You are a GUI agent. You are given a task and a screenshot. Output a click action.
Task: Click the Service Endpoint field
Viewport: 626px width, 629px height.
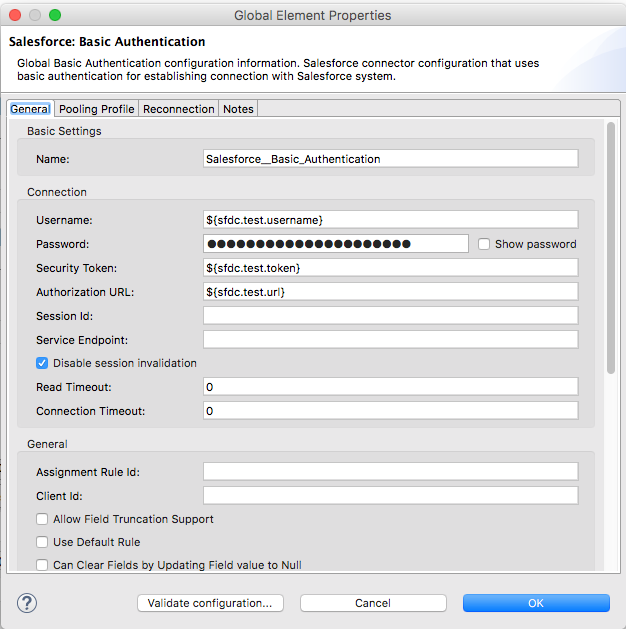tap(391, 340)
